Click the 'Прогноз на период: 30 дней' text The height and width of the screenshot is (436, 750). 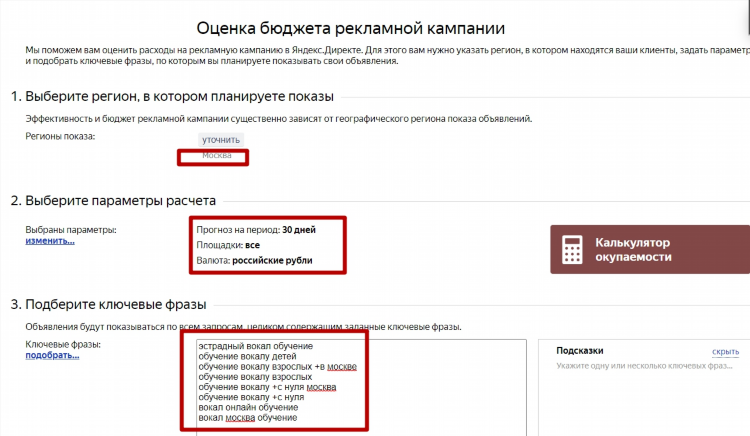click(256, 230)
